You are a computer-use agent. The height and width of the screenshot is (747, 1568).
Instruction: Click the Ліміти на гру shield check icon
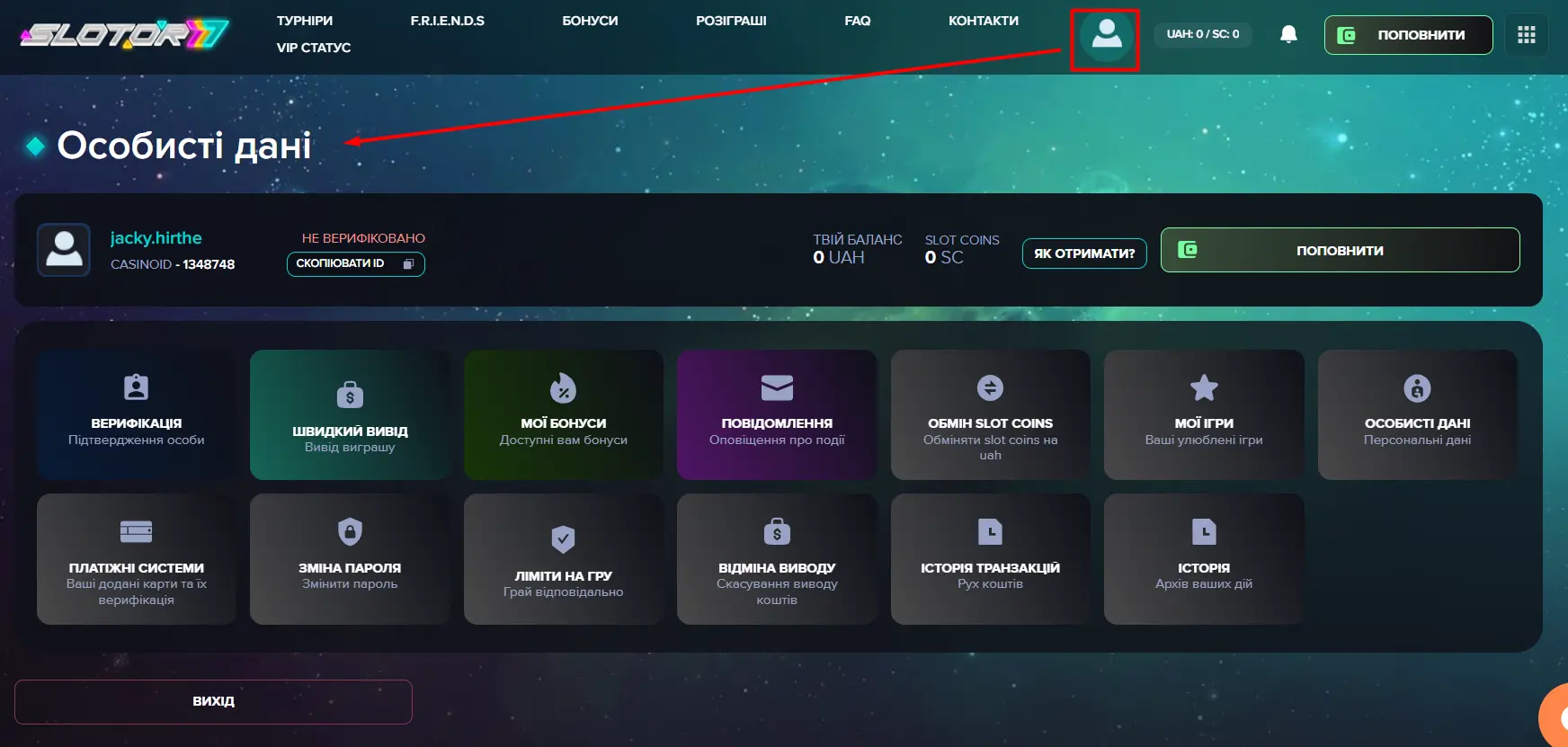click(x=563, y=539)
